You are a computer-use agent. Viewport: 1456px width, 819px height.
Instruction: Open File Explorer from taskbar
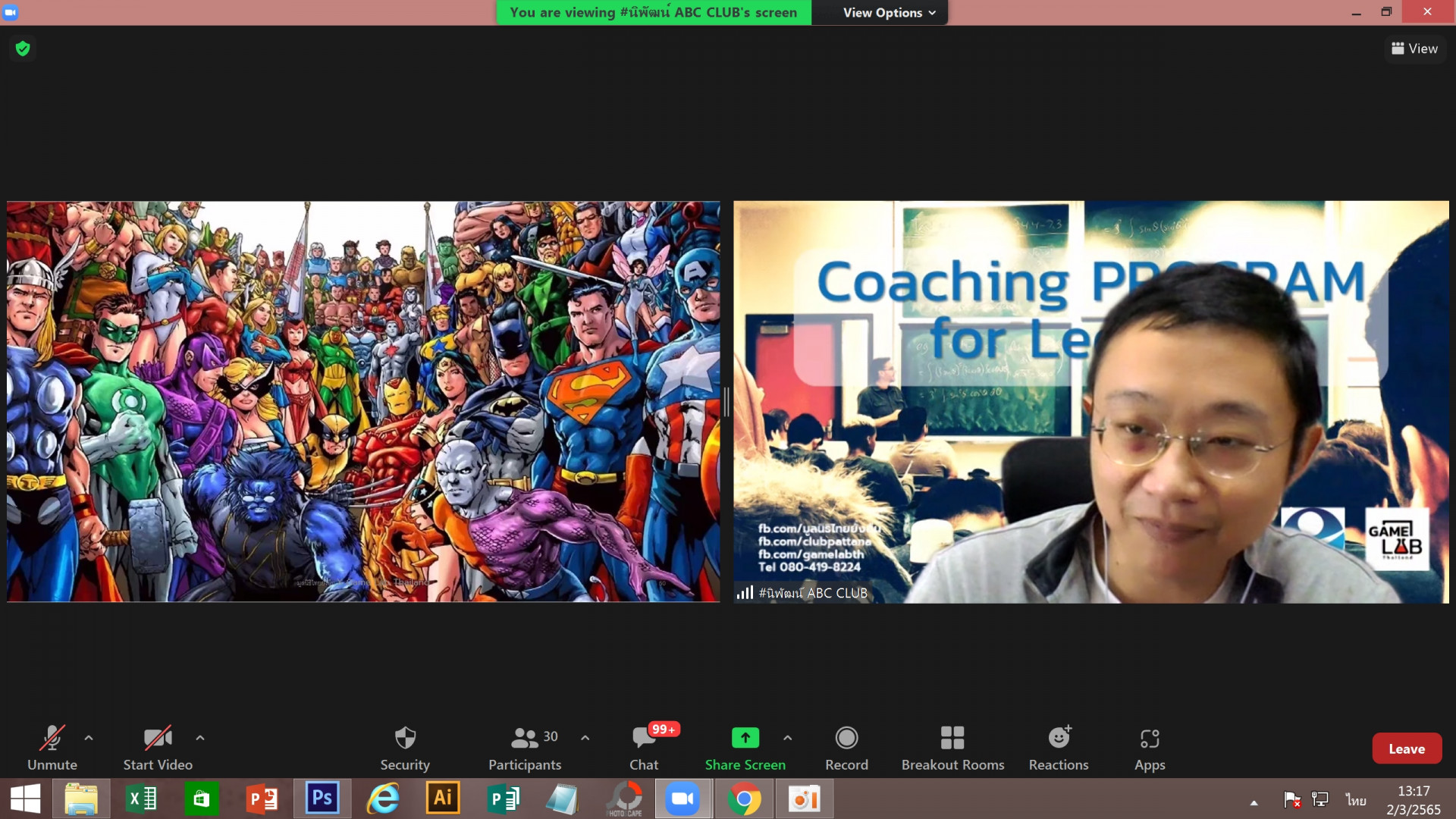point(81,799)
